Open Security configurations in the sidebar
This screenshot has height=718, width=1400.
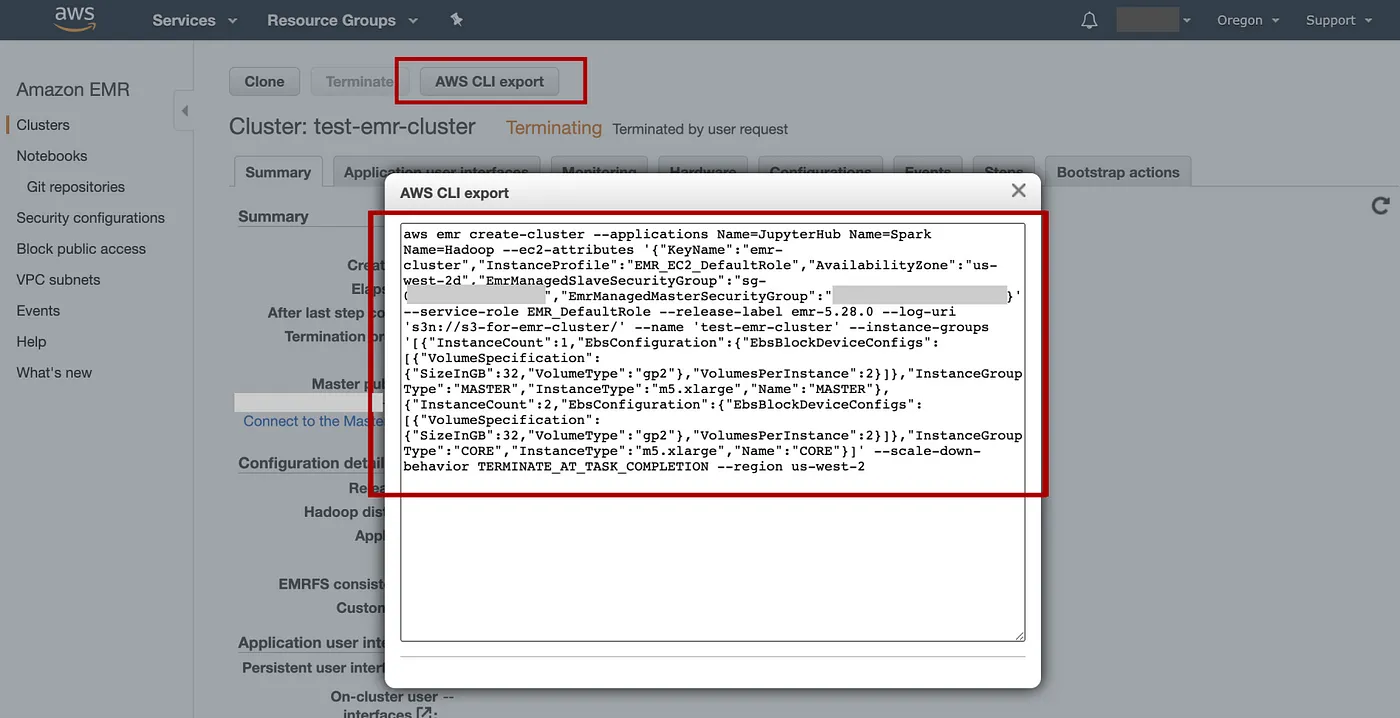click(x=90, y=218)
